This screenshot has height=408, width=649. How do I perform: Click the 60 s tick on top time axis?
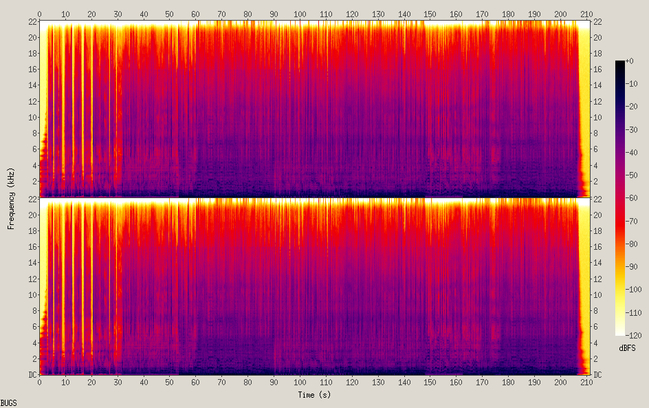point(196,14)
